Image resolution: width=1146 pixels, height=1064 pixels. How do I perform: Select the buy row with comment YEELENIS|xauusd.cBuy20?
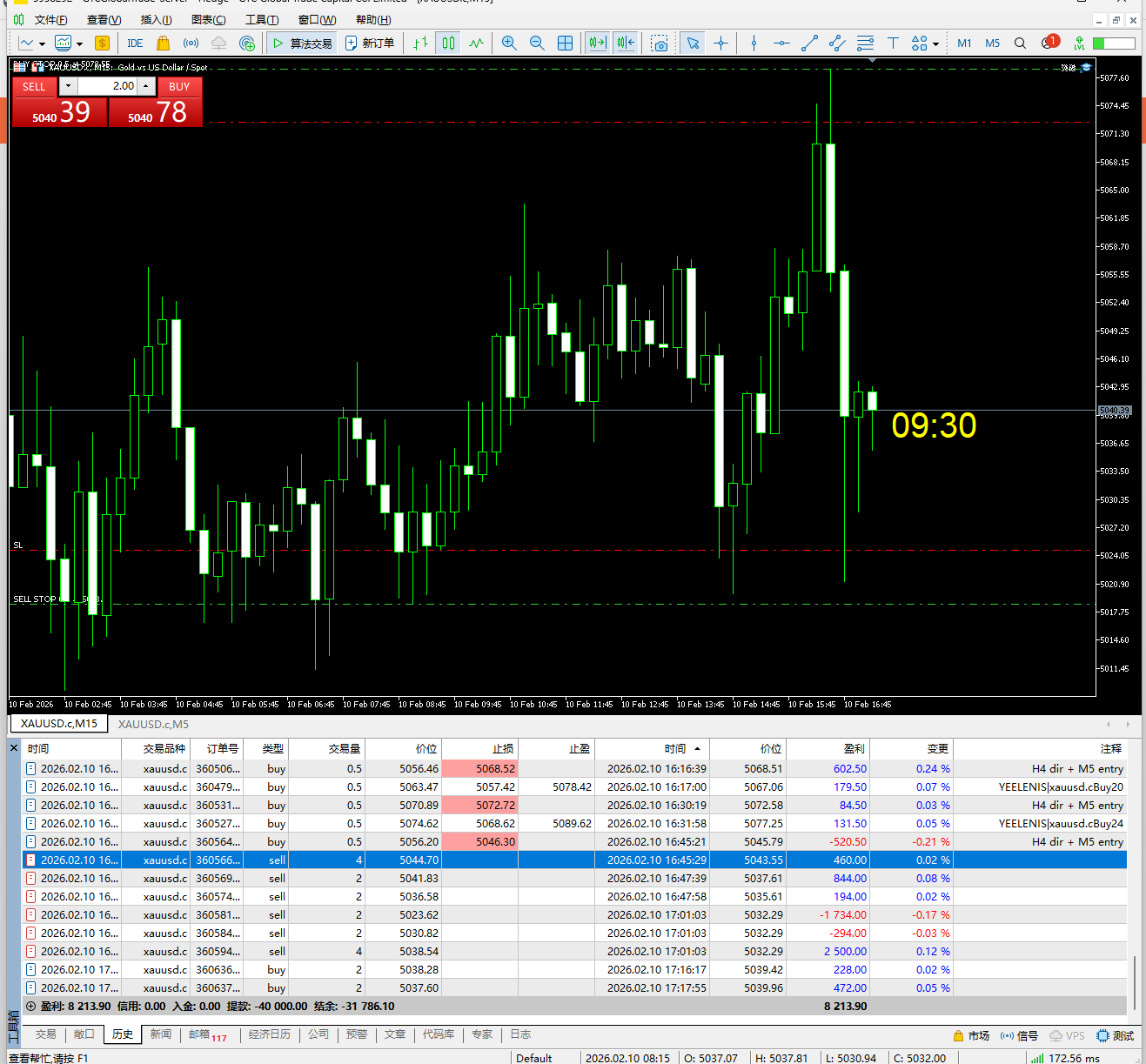pyautogui.click(x=574, y=786)
